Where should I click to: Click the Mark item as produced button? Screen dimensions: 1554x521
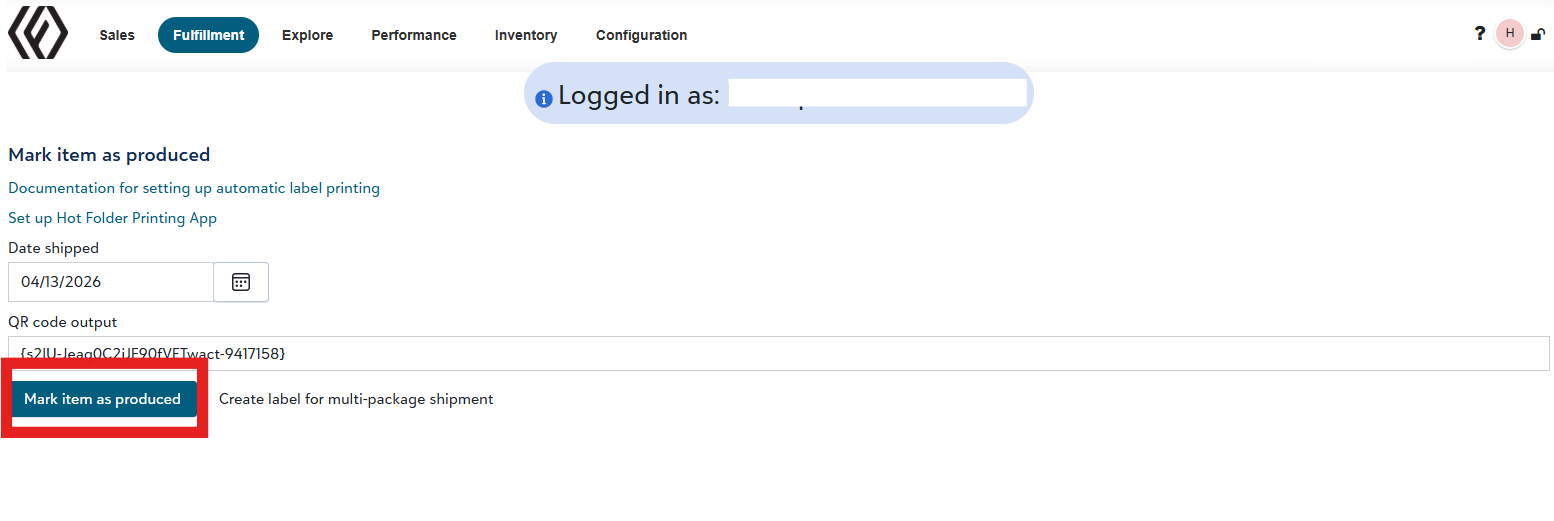tap(103, 399)
